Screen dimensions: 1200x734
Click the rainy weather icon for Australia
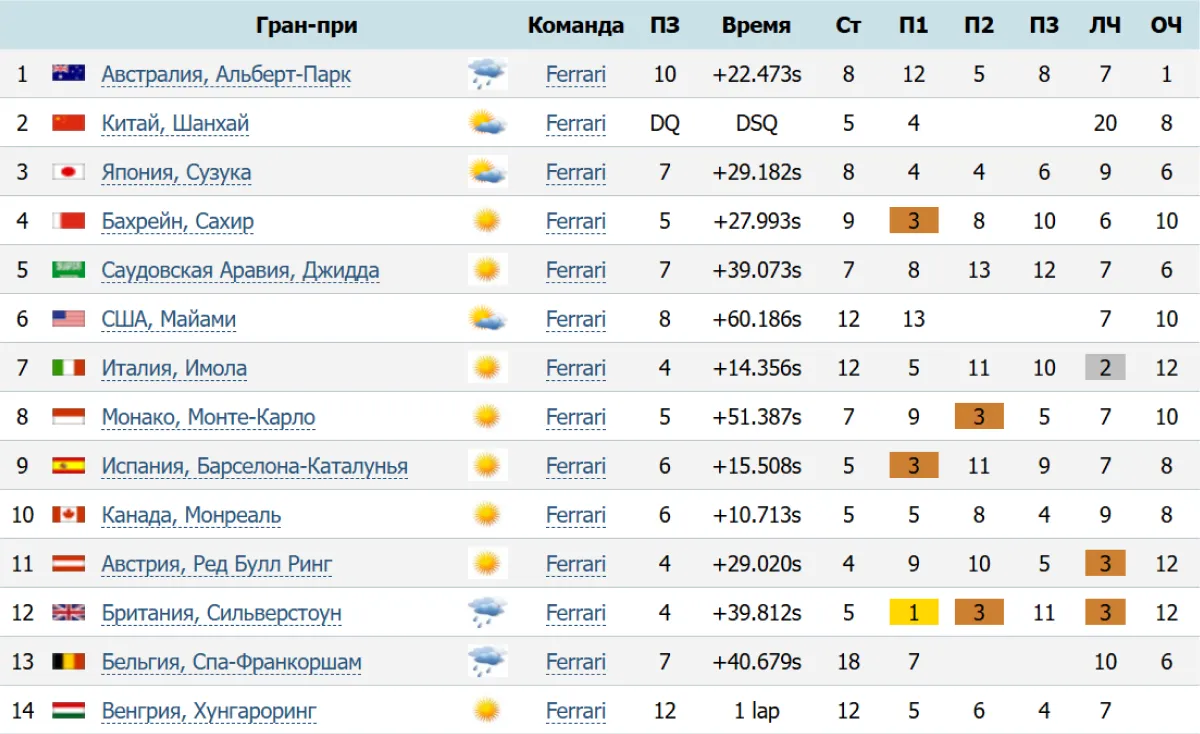487,74
